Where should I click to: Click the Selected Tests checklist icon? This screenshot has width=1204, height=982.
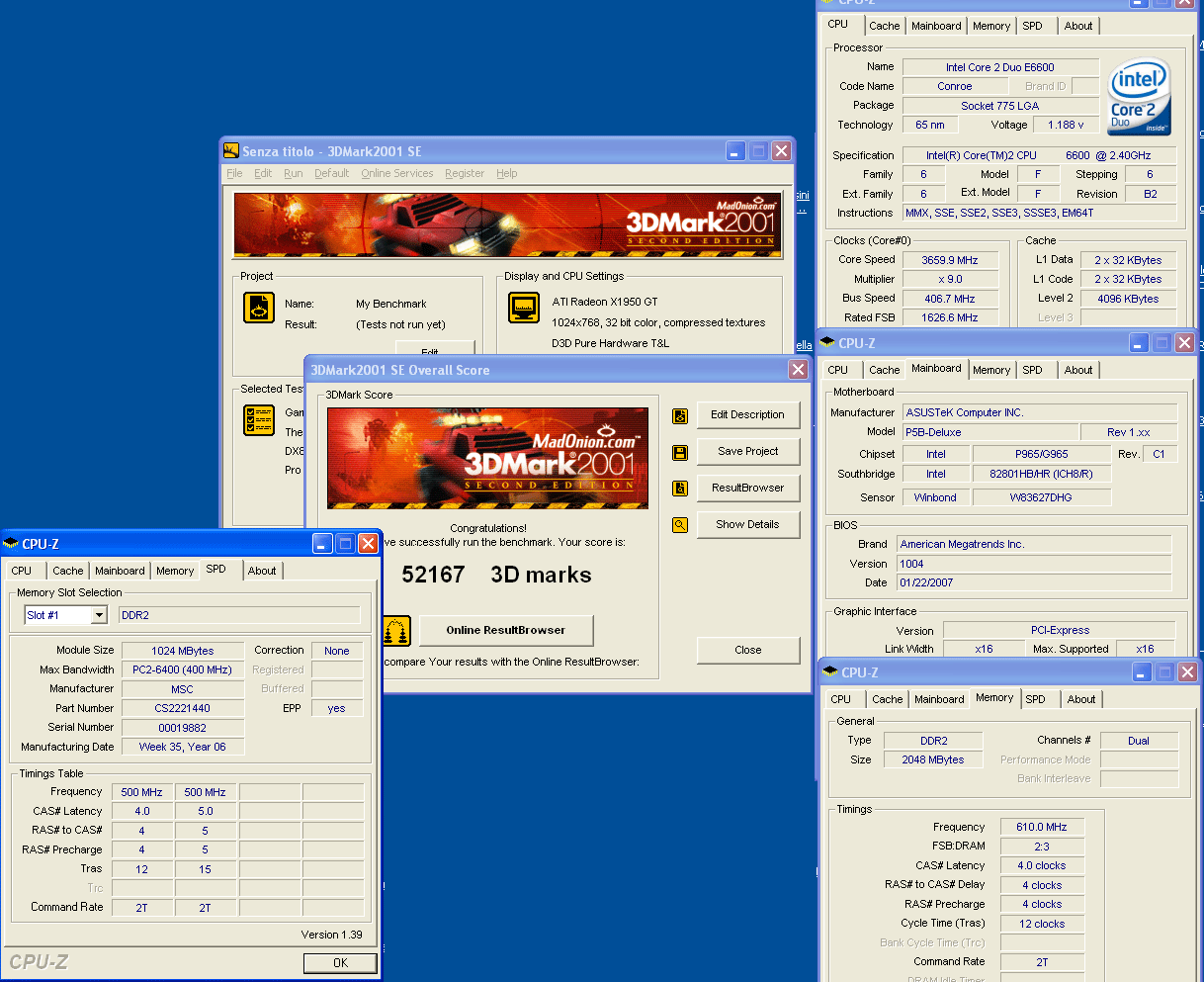point(259,420)
